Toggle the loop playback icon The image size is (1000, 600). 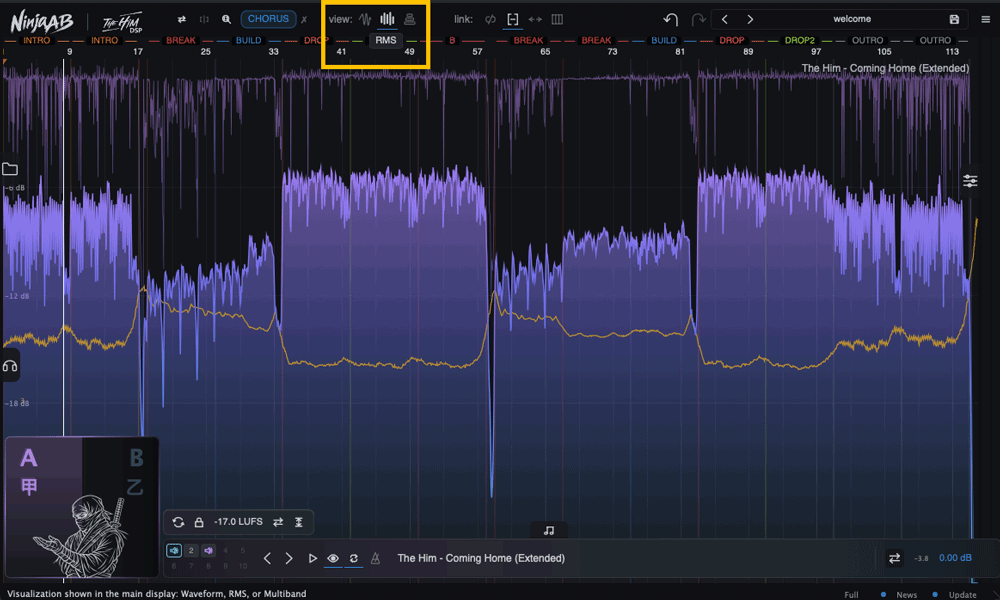click(353, 559)
